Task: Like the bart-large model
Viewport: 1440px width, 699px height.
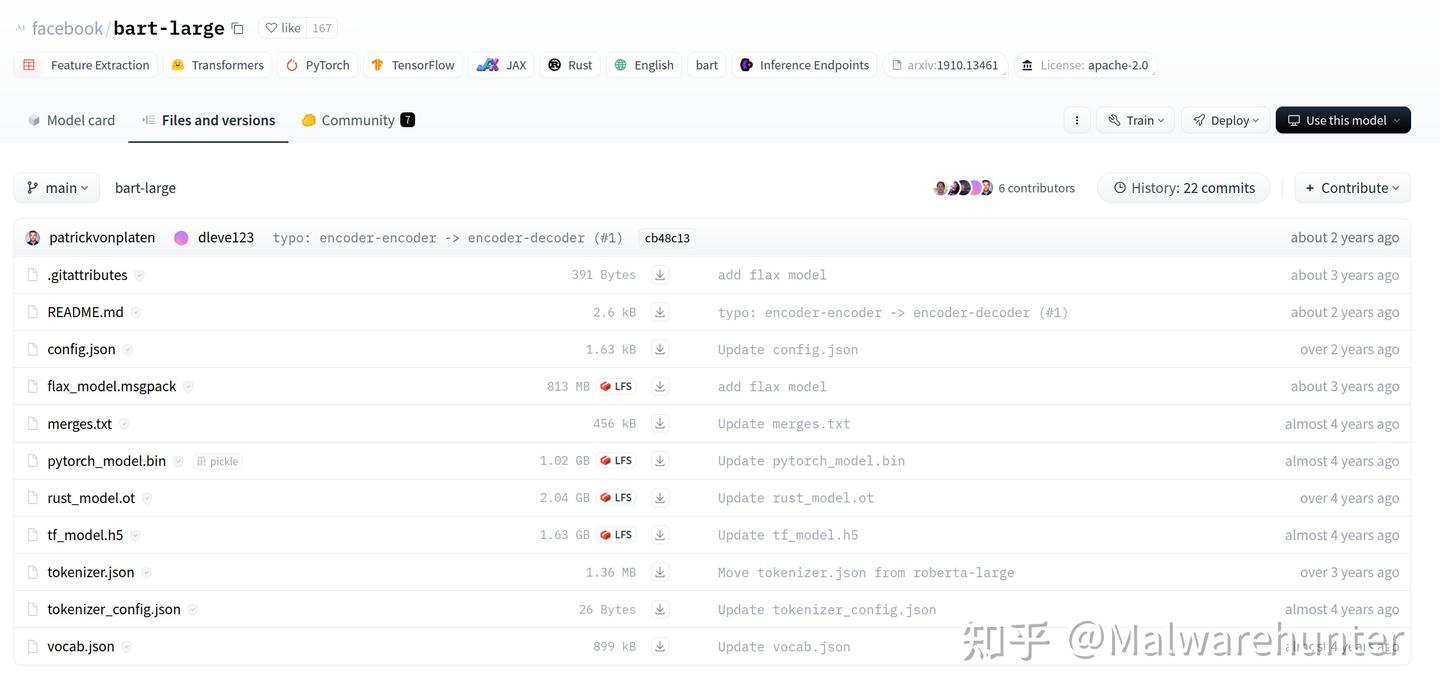Action: coord(283,28)
